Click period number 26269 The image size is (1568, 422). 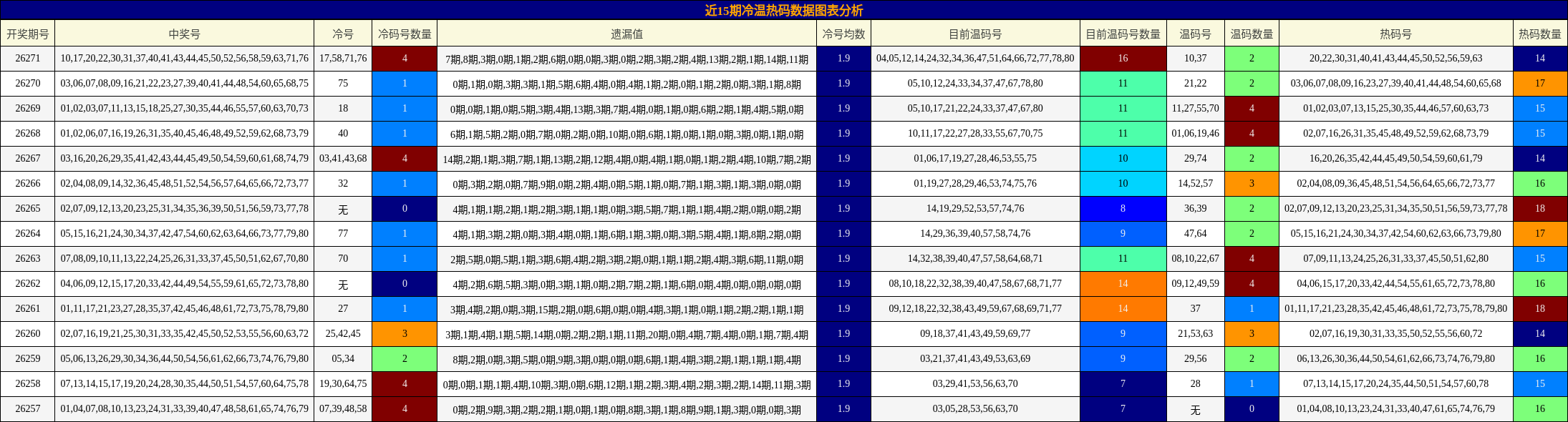pyautogui.click(x=28, y=109)
